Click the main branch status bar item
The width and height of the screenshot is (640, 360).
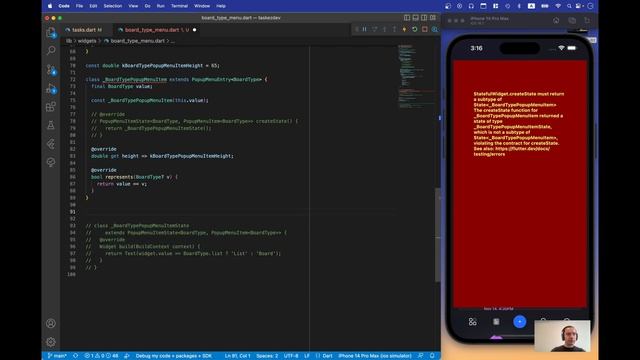coord(57,356)
